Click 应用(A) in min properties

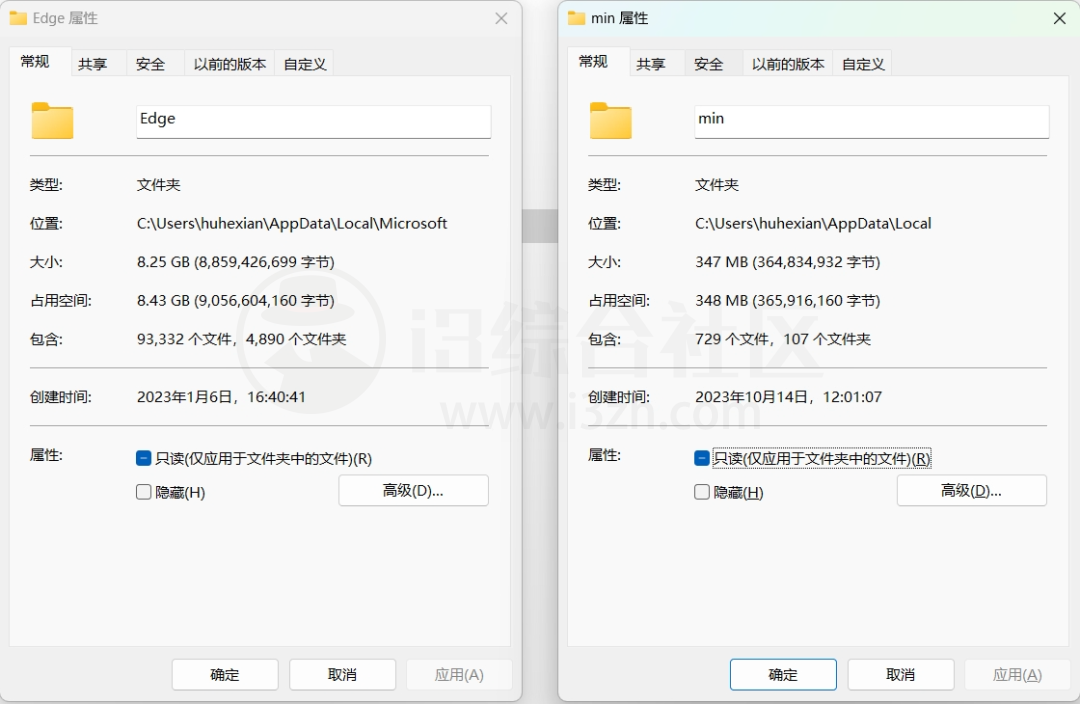click(1017, 674)
